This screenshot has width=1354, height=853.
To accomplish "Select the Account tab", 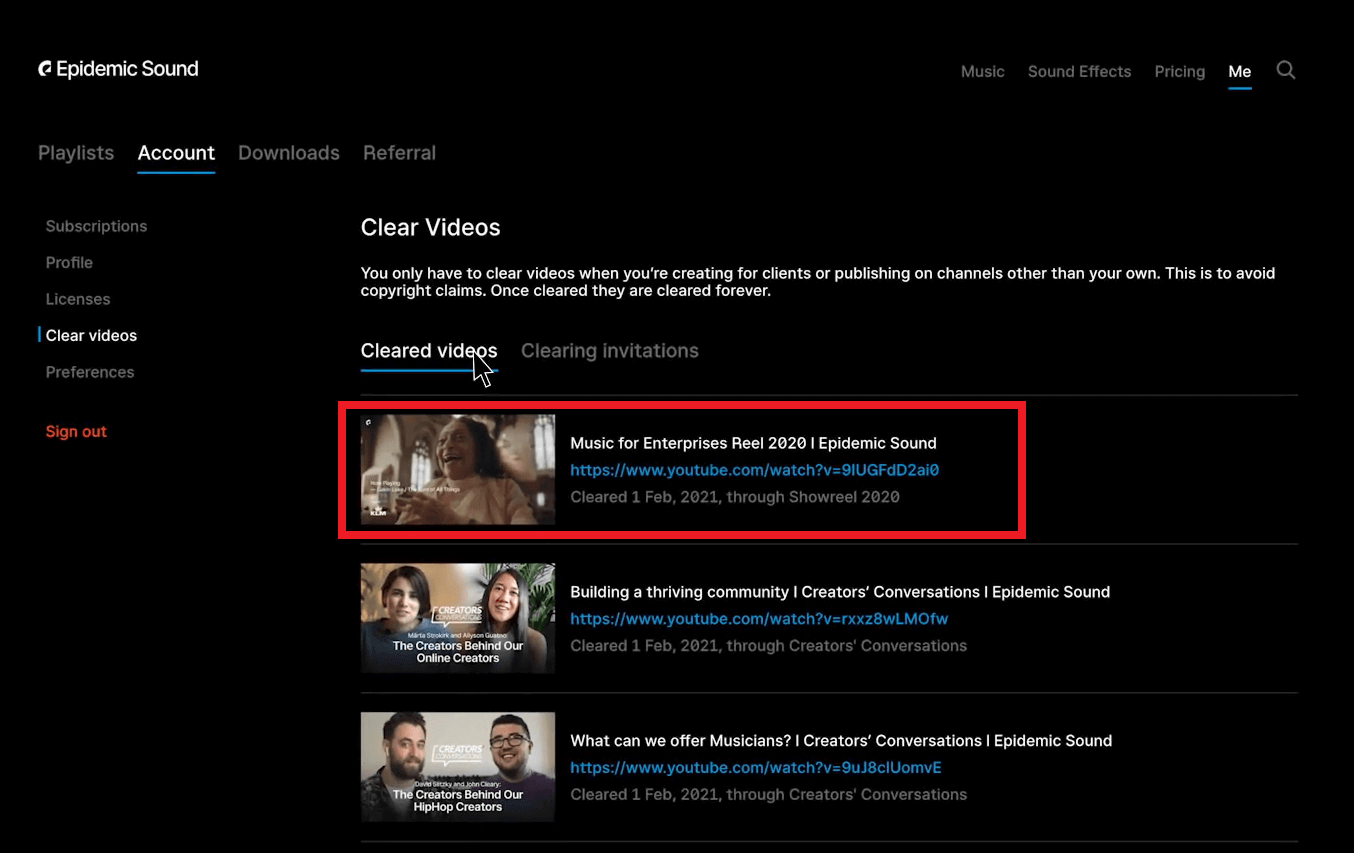I will 176,153.
